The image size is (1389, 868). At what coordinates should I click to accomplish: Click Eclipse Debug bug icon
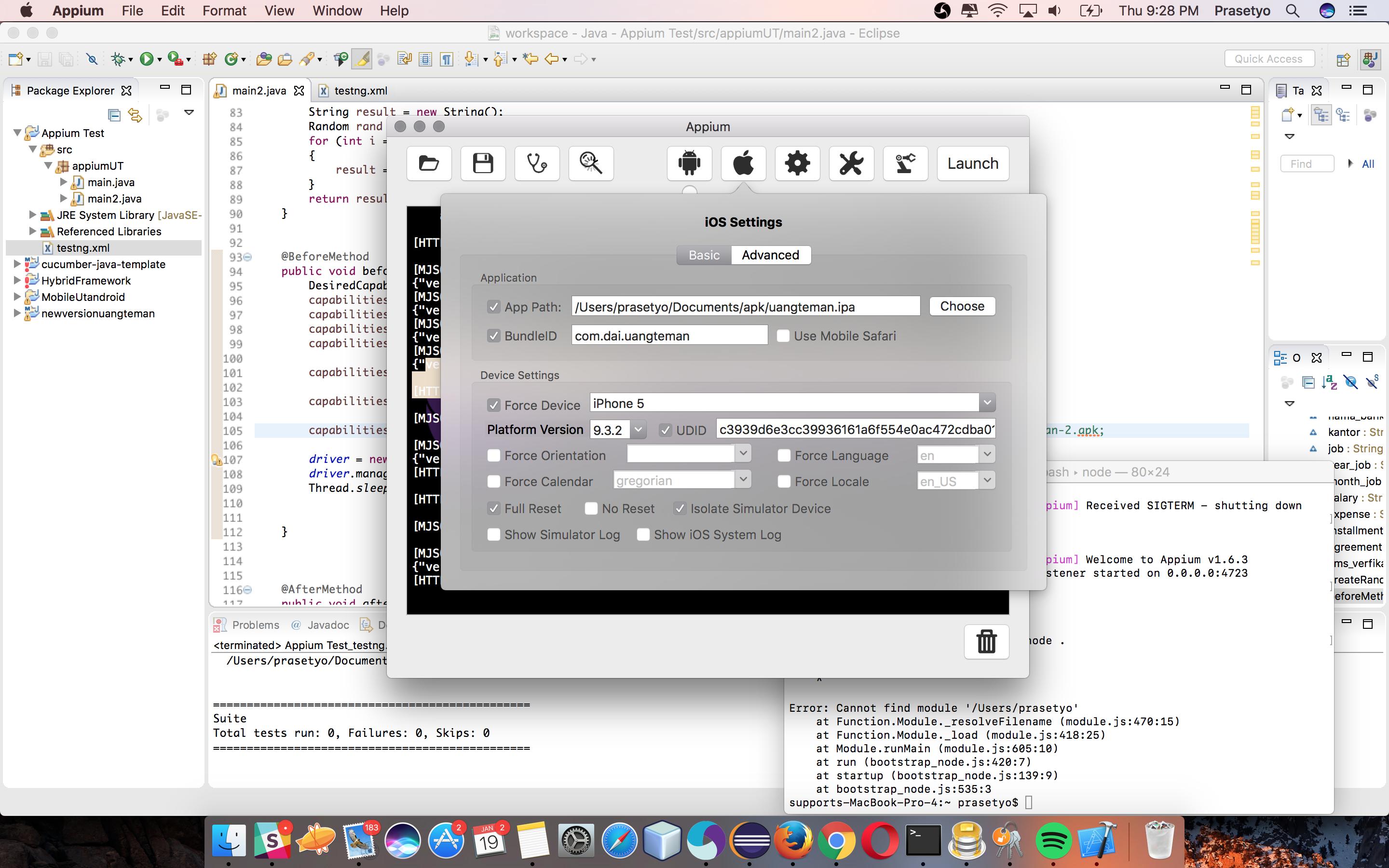(118, 58)
